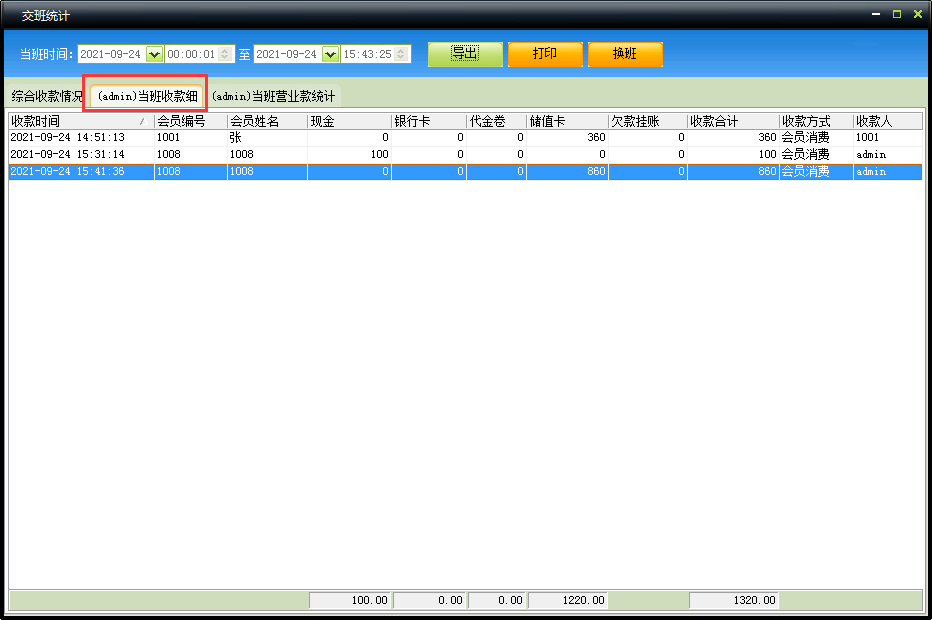Screen dimensions: 932x620
Task: Switch to the 综合收款情况 tab
Action: (x=46, y=96)
